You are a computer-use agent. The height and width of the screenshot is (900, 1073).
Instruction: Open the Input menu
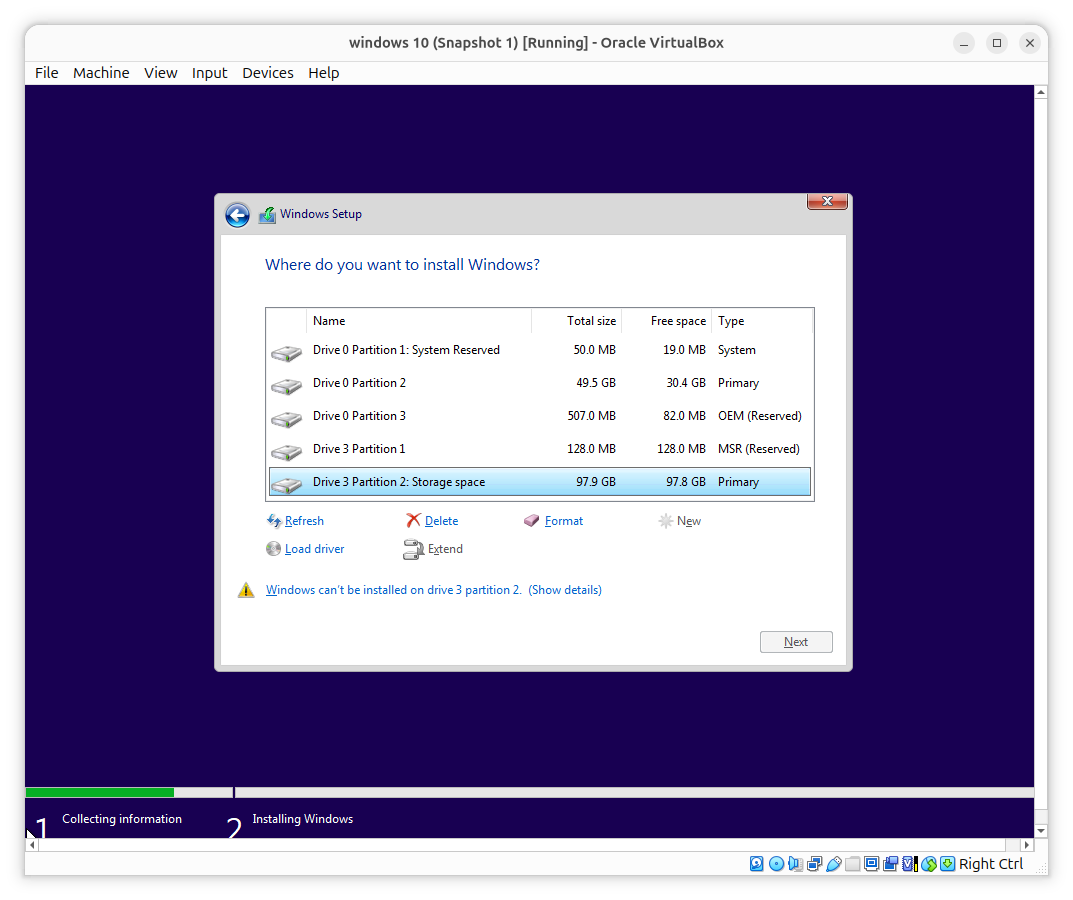[x=209, y=73]
